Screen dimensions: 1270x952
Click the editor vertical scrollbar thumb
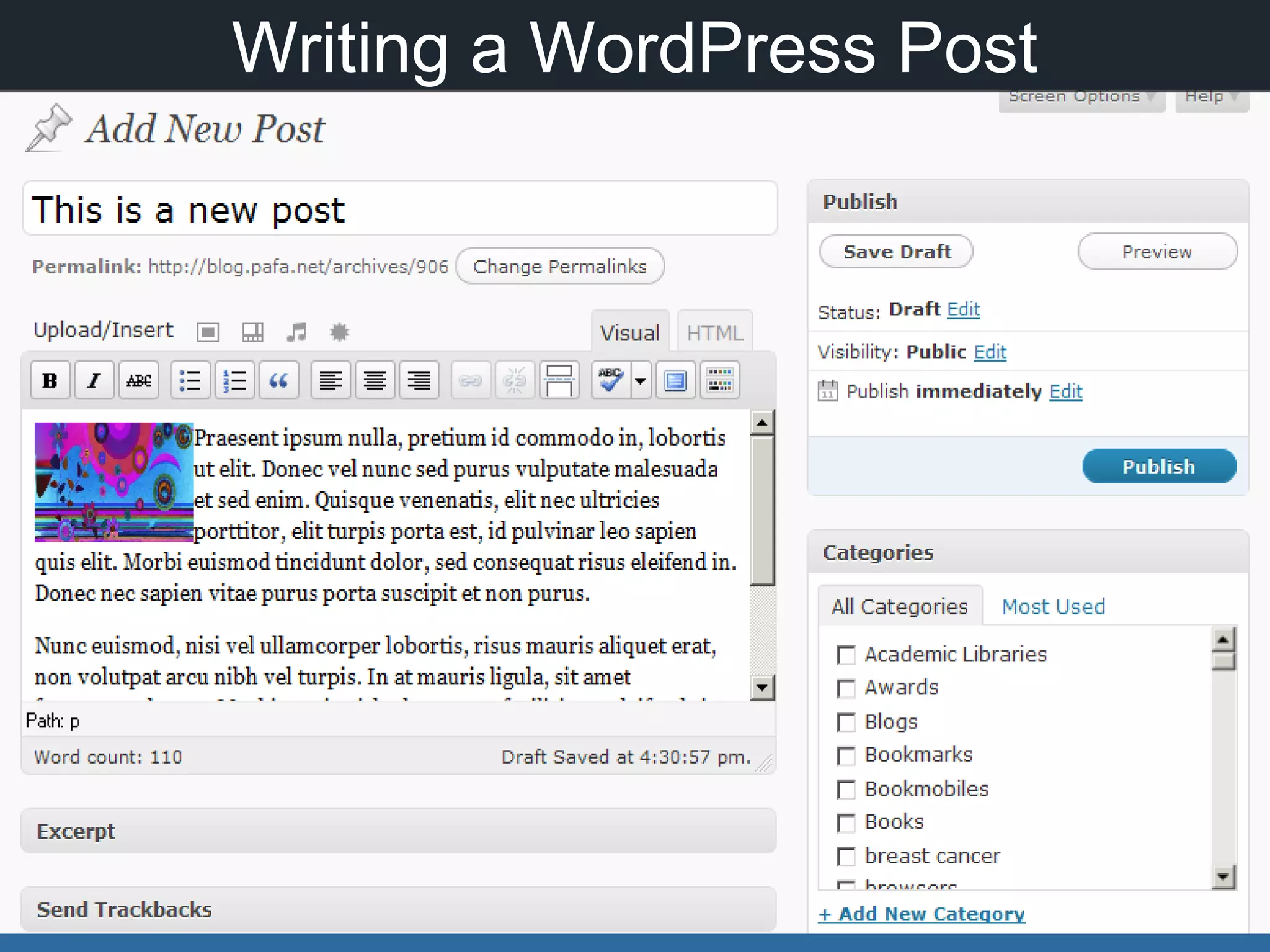(x=762, y=511)
